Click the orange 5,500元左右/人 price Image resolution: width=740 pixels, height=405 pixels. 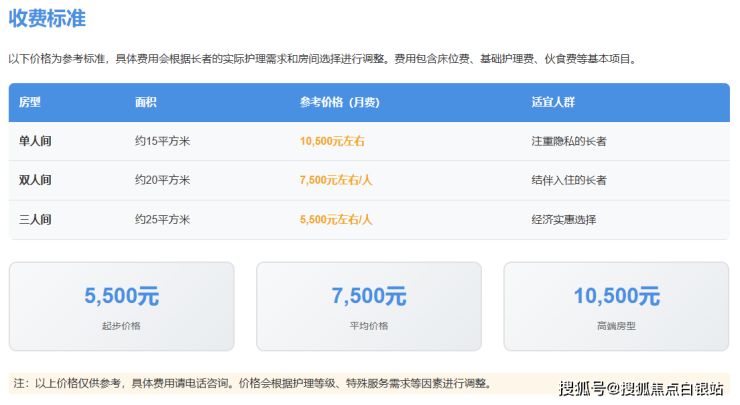tap(335, 219)
